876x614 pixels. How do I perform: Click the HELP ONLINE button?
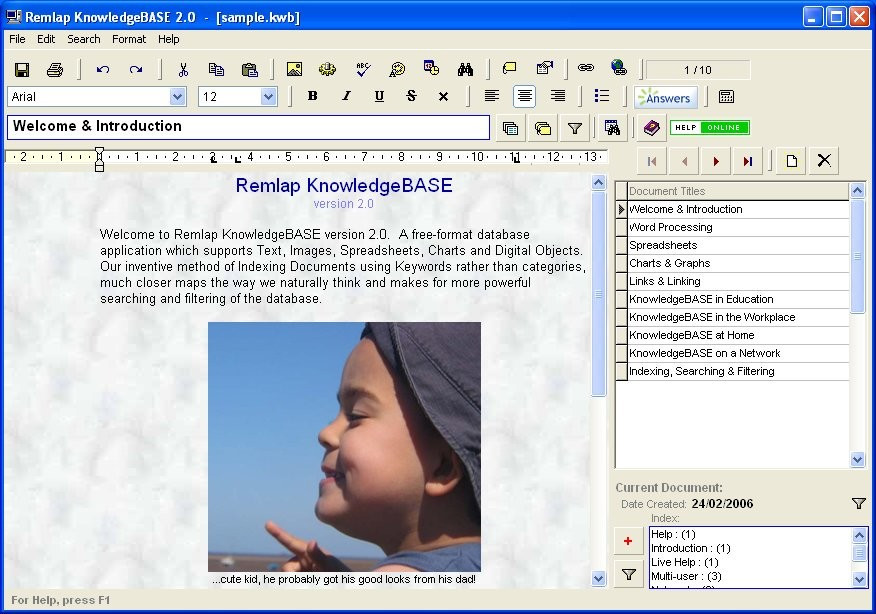[x=710, y=127]
